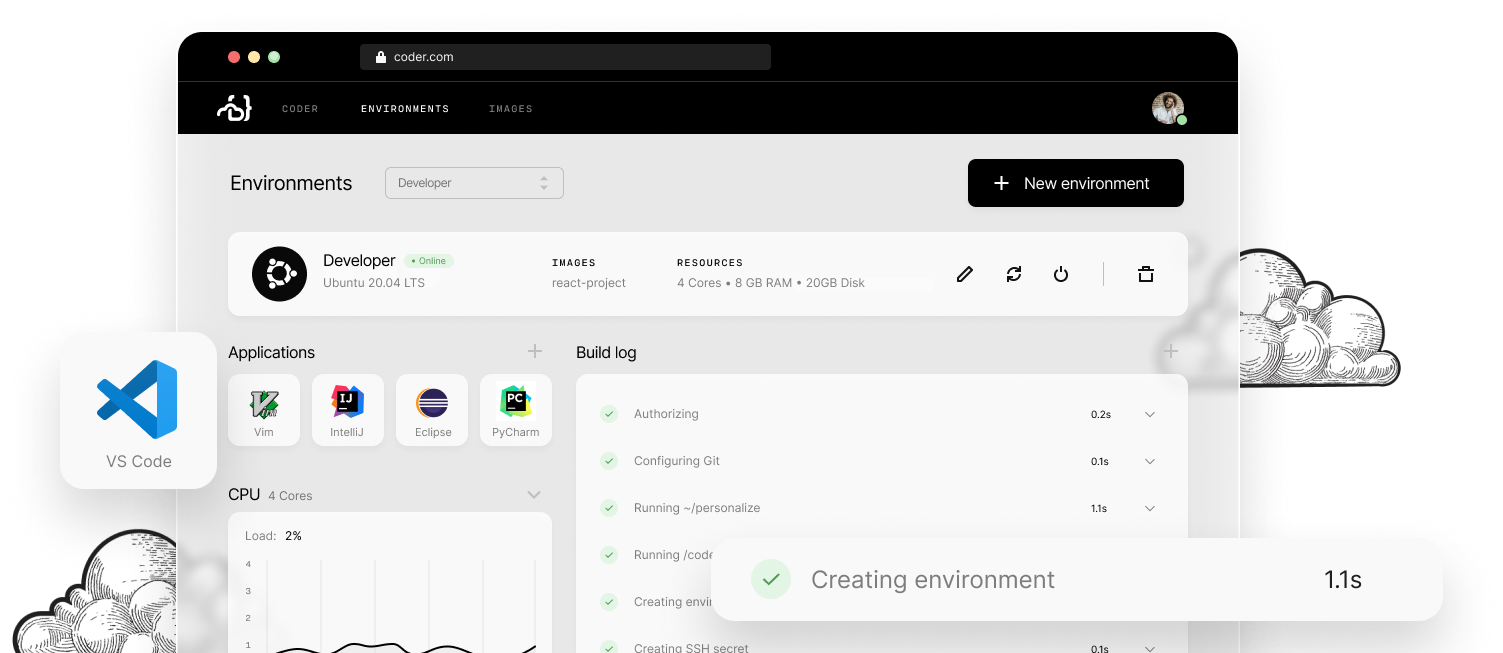Go to the IMAGES nav item
The height and width of the screenshot is (653, 1503).
(x=511, y=109)
